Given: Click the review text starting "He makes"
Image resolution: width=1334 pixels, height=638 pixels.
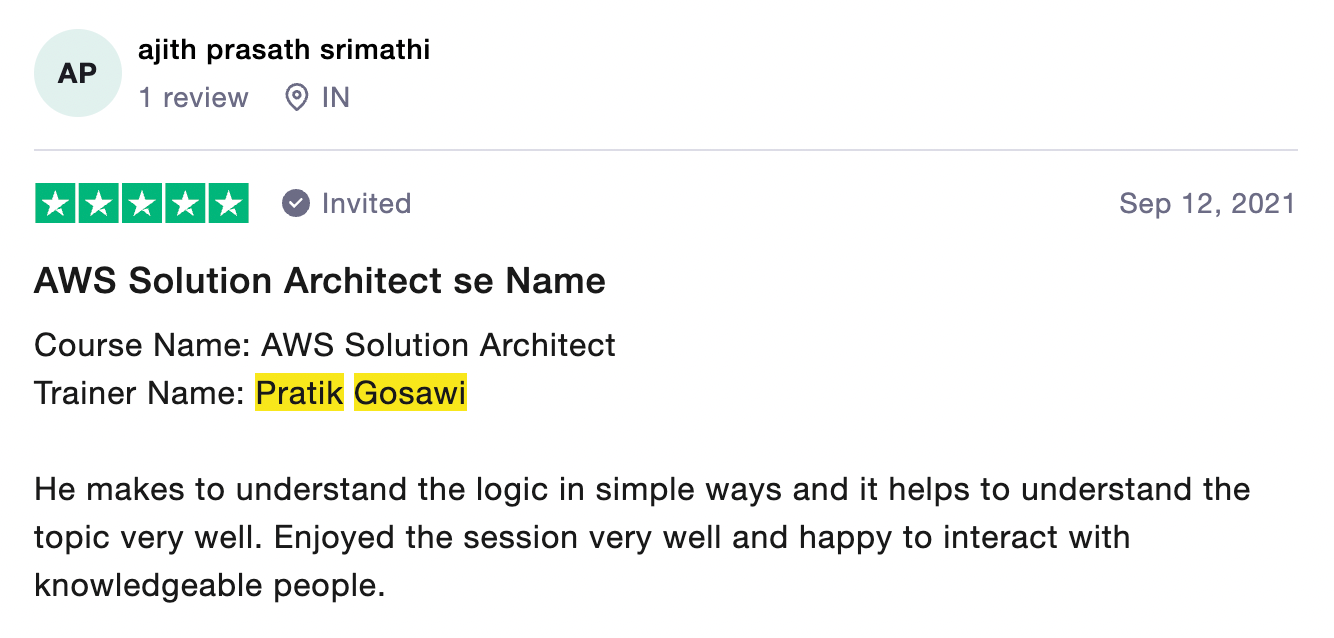Looking at the screenshot, I should click(641, 490).
